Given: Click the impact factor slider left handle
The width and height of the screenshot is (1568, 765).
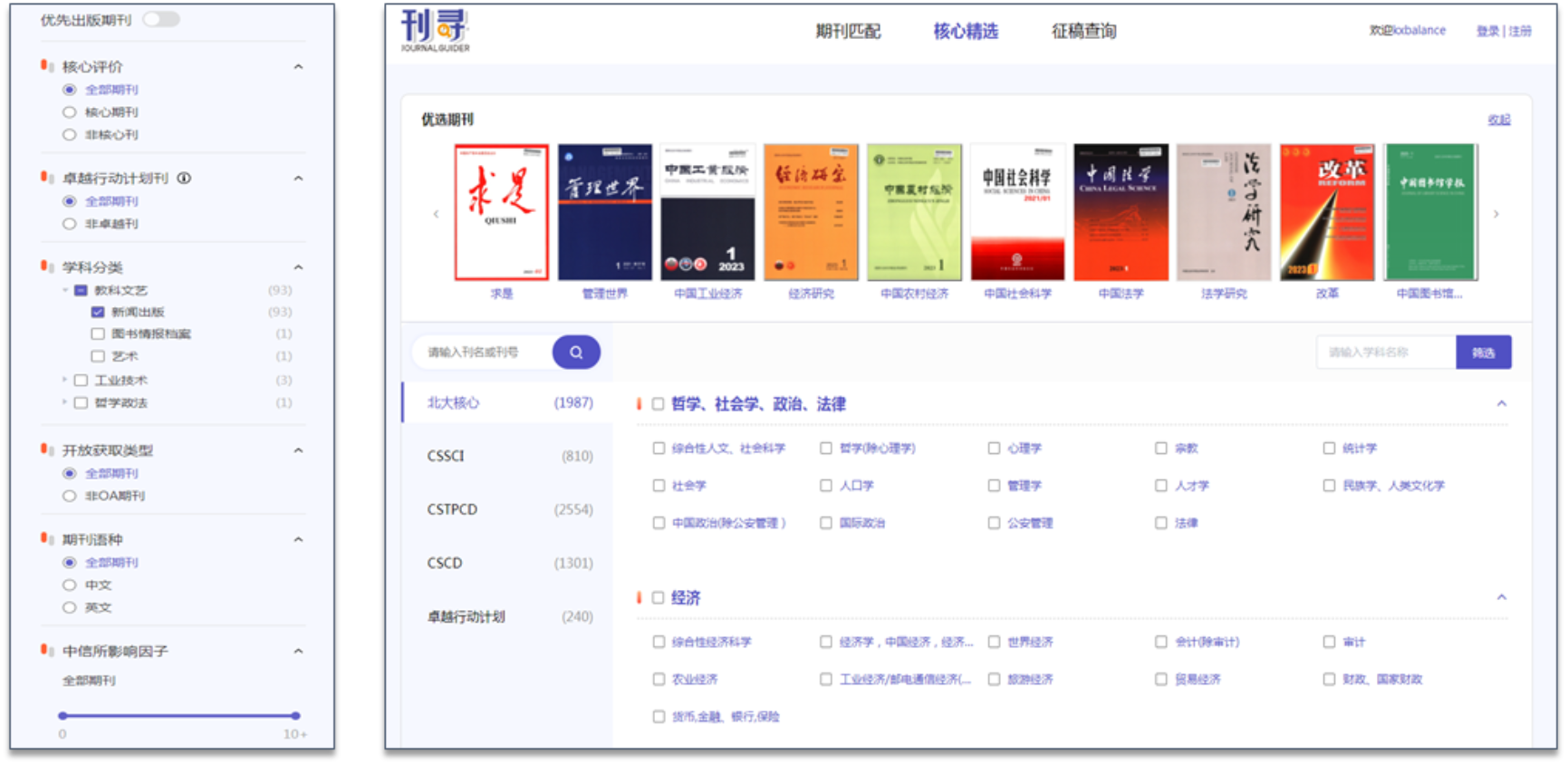Looking at the screenshot, I should 63,716.
